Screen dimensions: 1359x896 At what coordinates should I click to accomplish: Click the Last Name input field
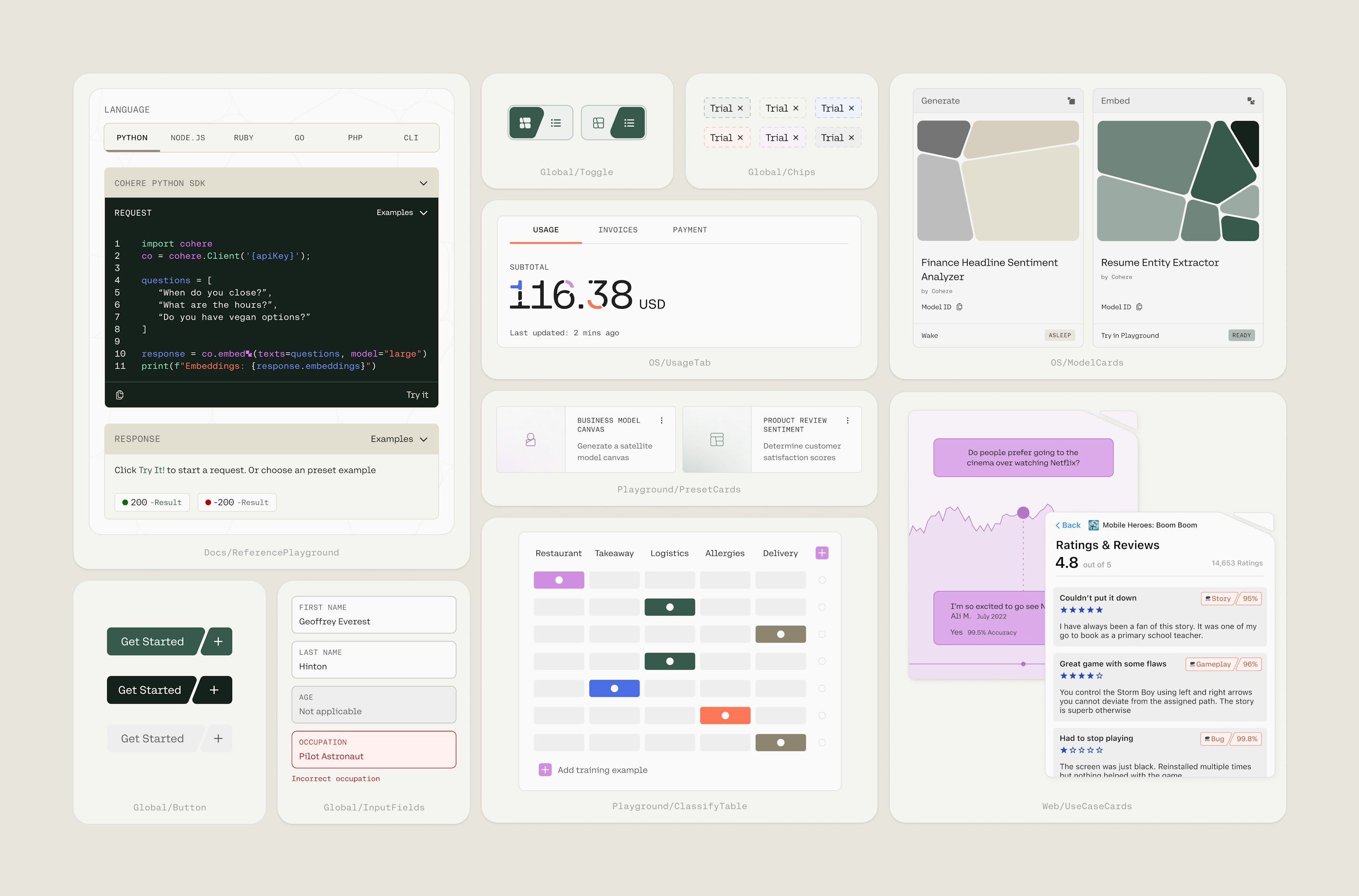coord(374,660)
